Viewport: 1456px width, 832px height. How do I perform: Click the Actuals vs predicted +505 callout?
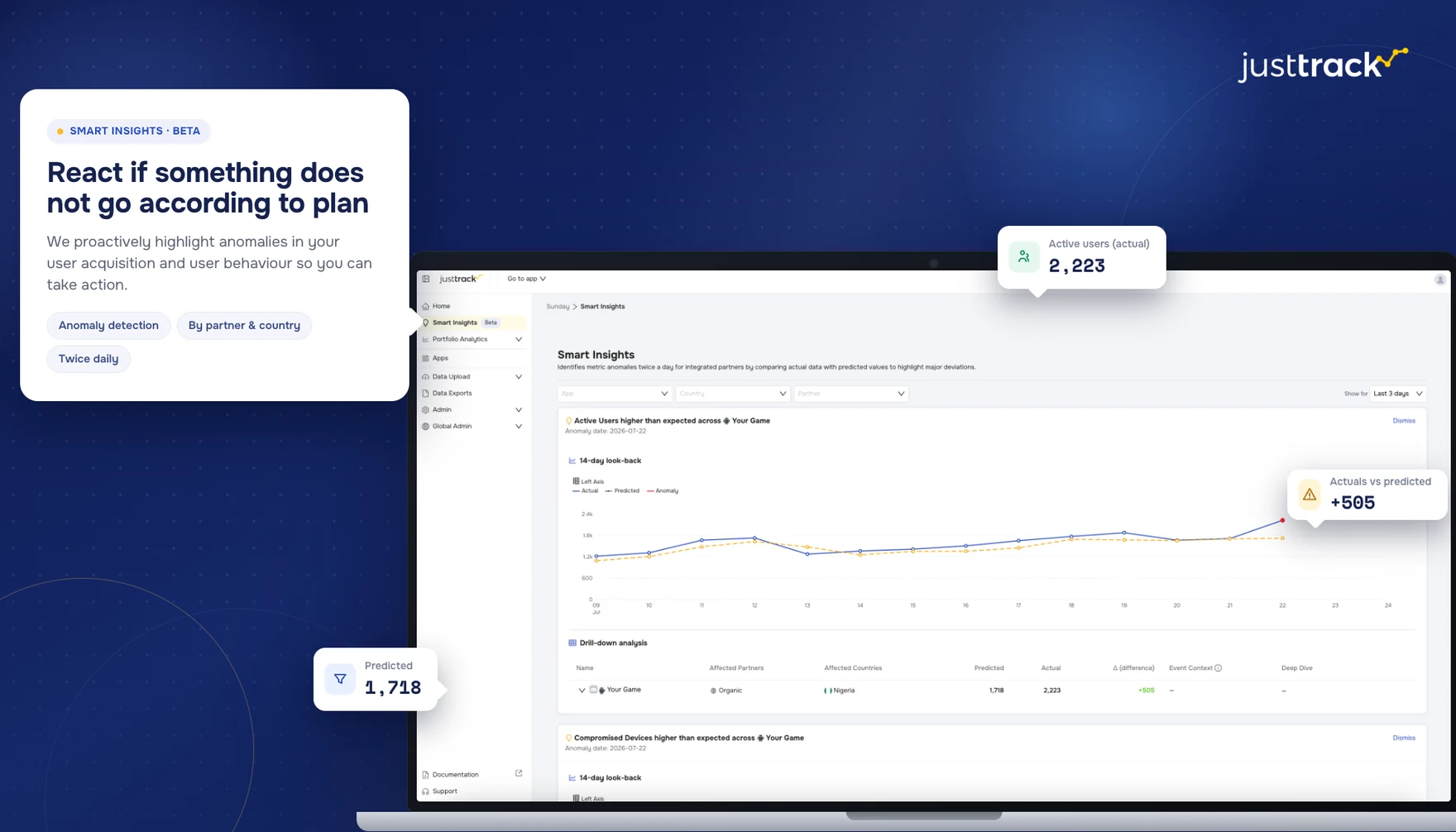pyautogui.click(x=1367, y=495)
